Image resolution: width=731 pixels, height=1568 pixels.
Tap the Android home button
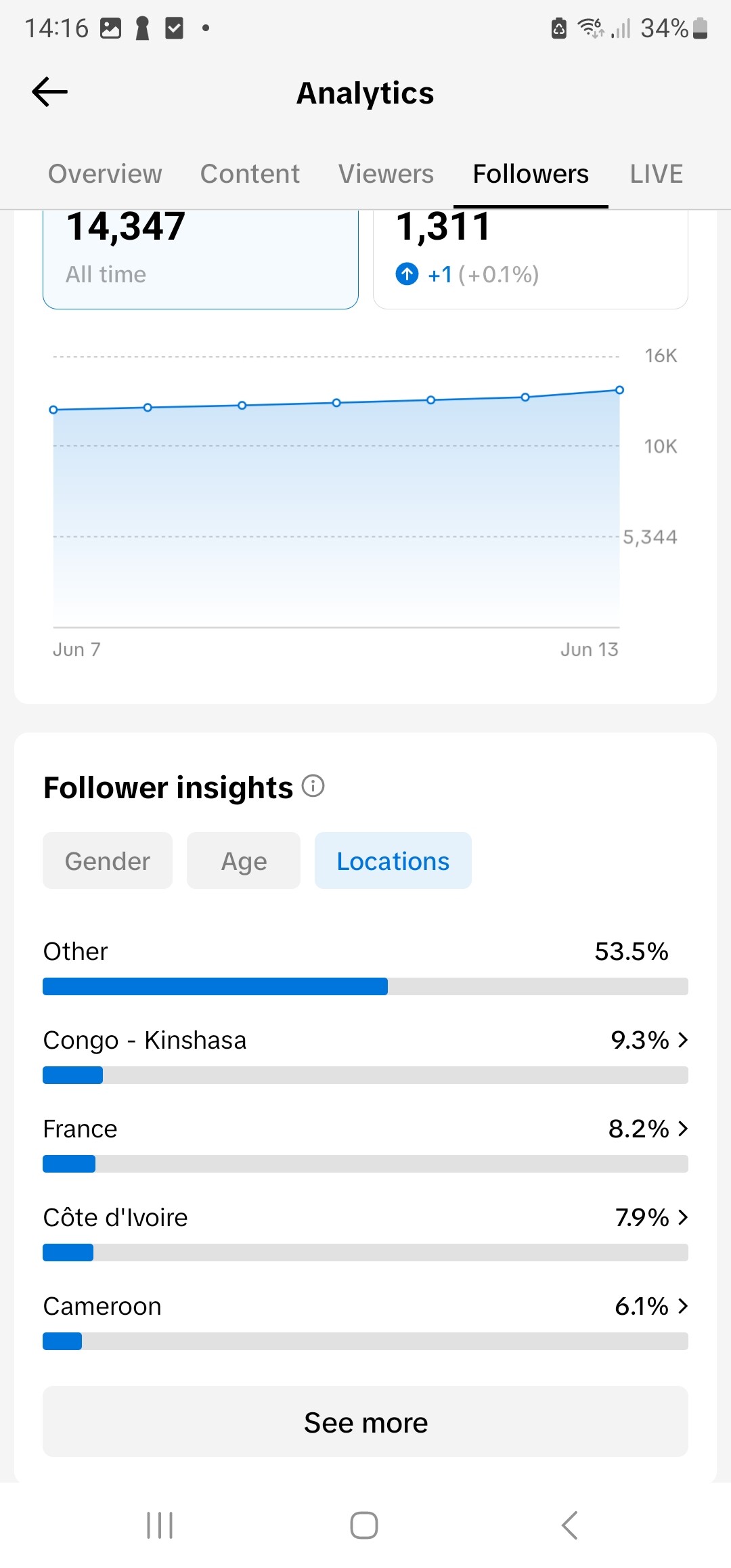364,1525
